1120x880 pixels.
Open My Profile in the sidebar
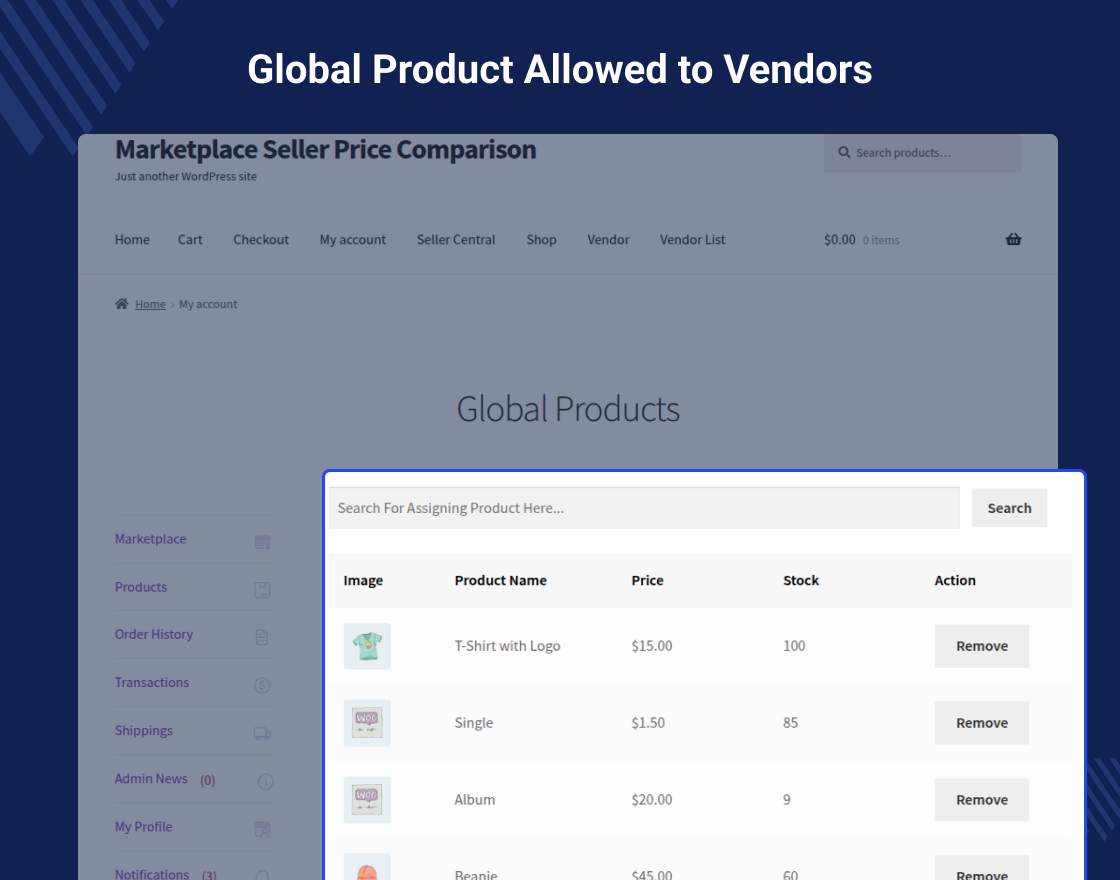[x=144, y=826]
